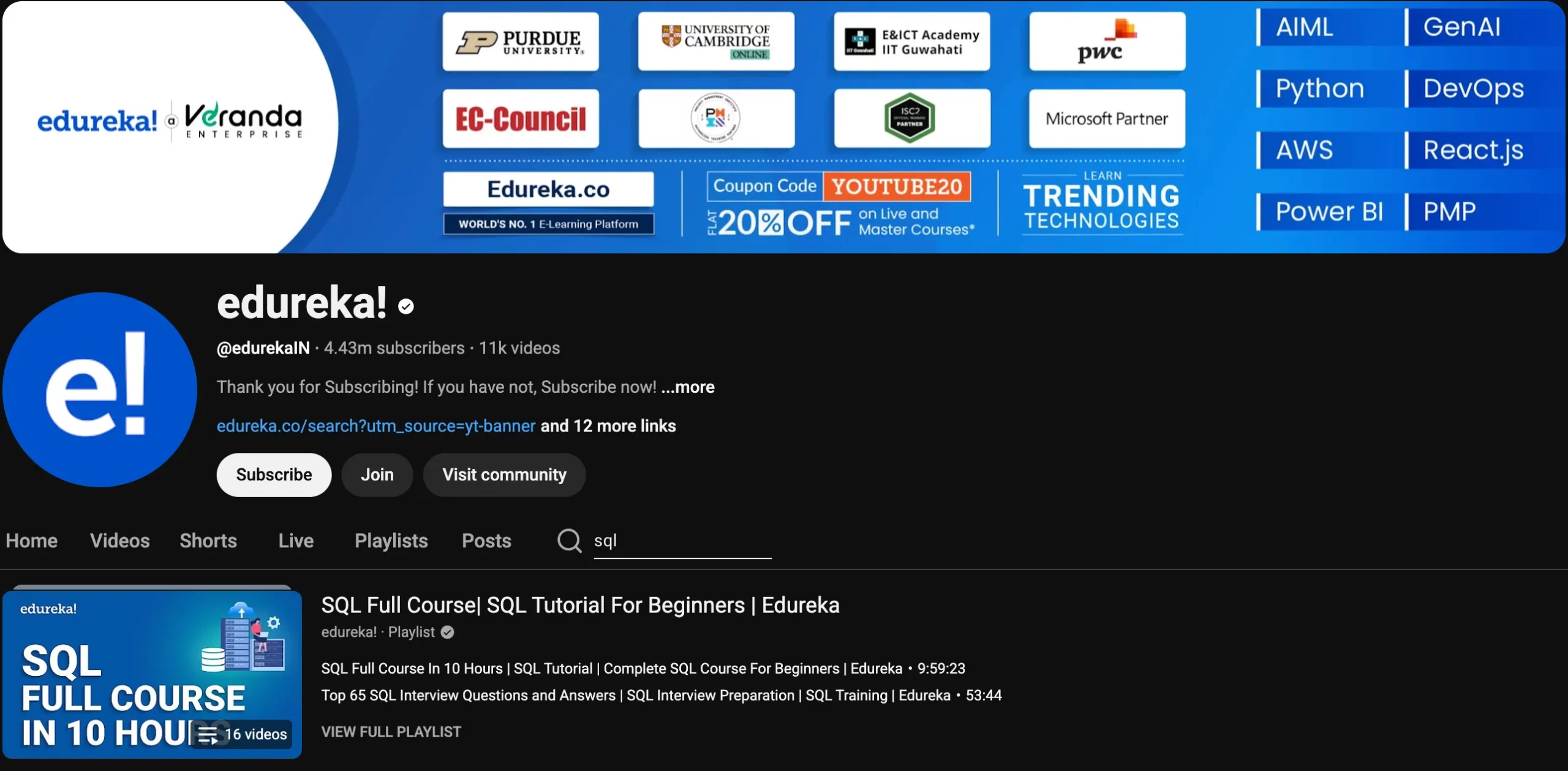This screenshot has height=771, width=1568.
Task: Open the Playlists tab
Action: click(x=391, y=541)
